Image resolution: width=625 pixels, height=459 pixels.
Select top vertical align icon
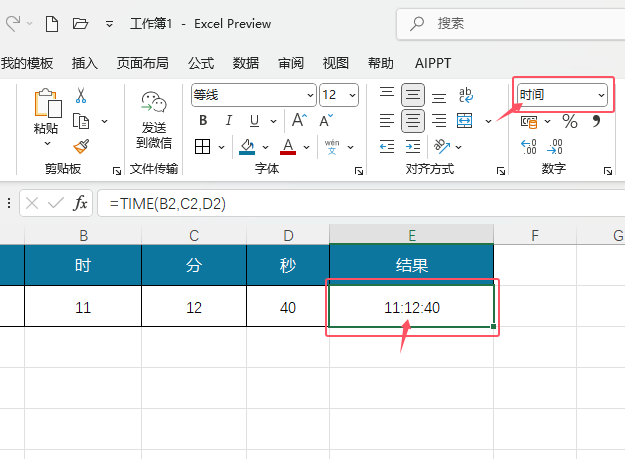387,94
